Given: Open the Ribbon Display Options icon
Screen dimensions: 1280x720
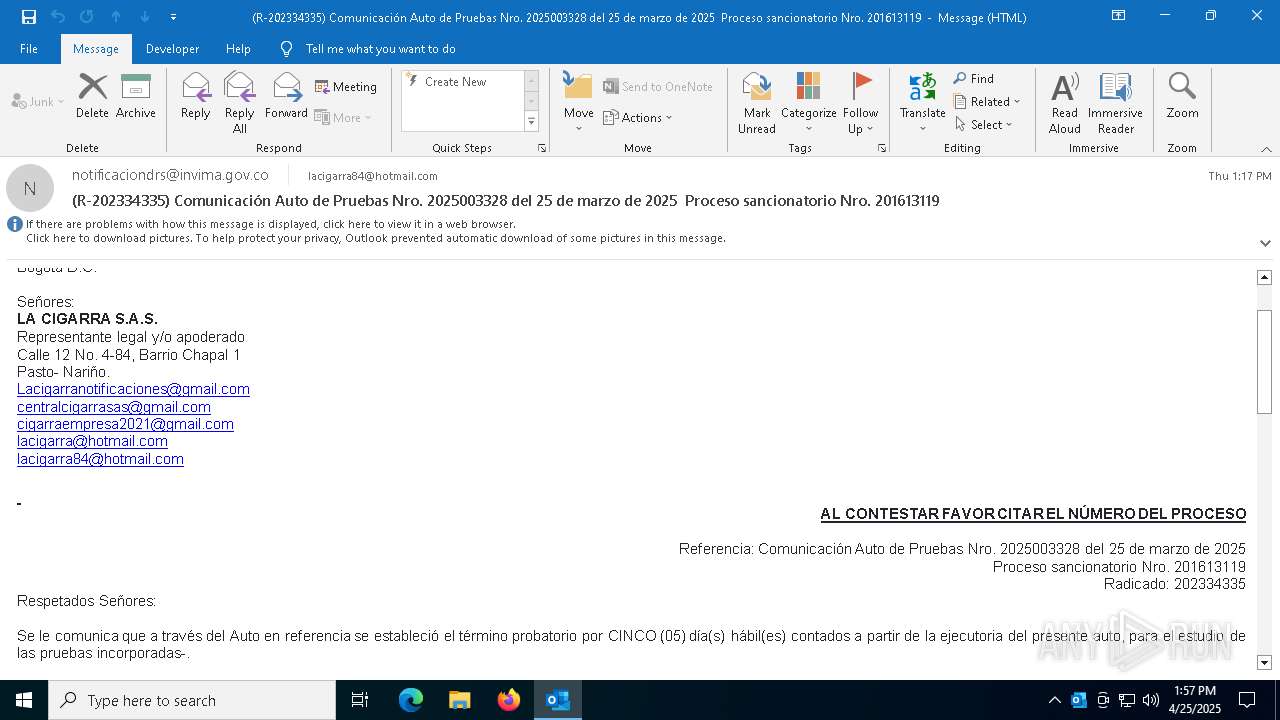Looking at the screenshot, I should click(x=1118, y=16).
